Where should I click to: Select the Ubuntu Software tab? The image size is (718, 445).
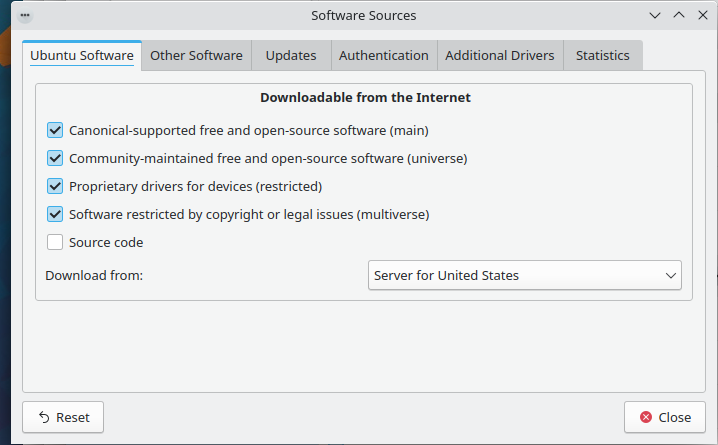[x=82, y=56]
